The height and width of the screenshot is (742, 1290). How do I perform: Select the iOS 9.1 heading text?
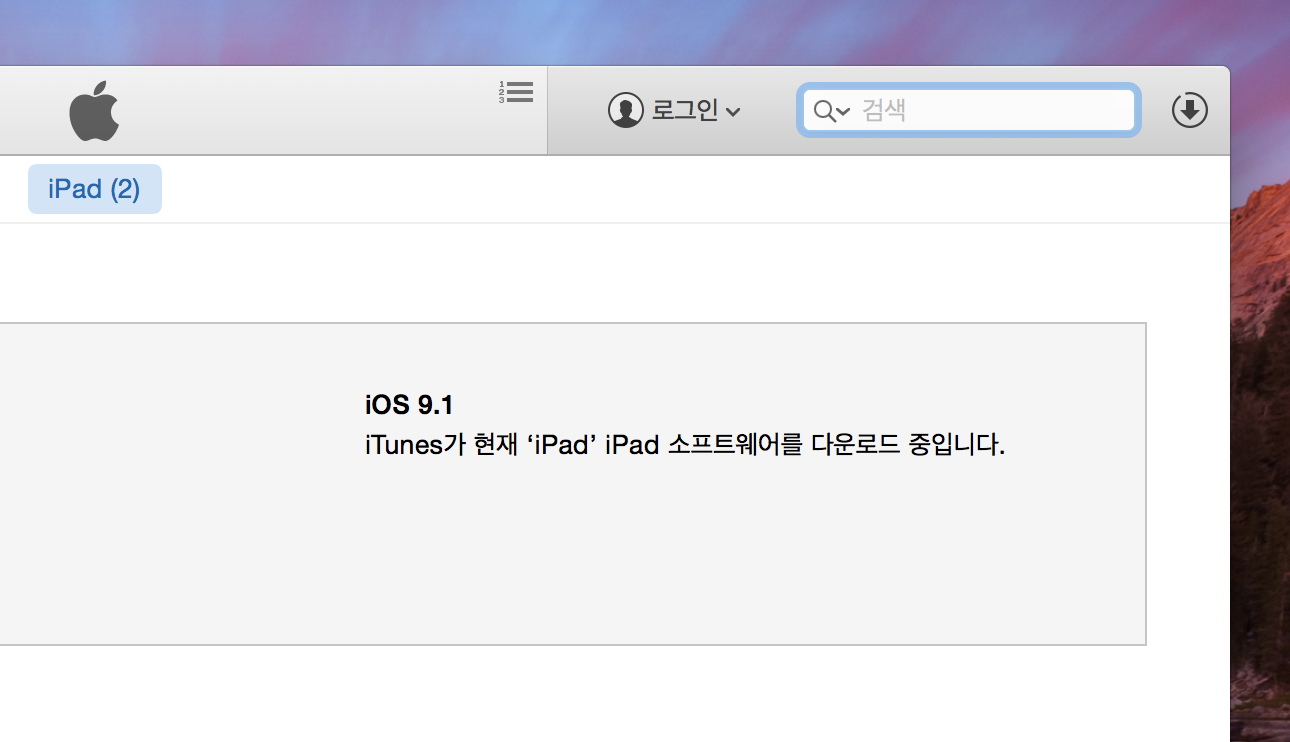point(409,405)
